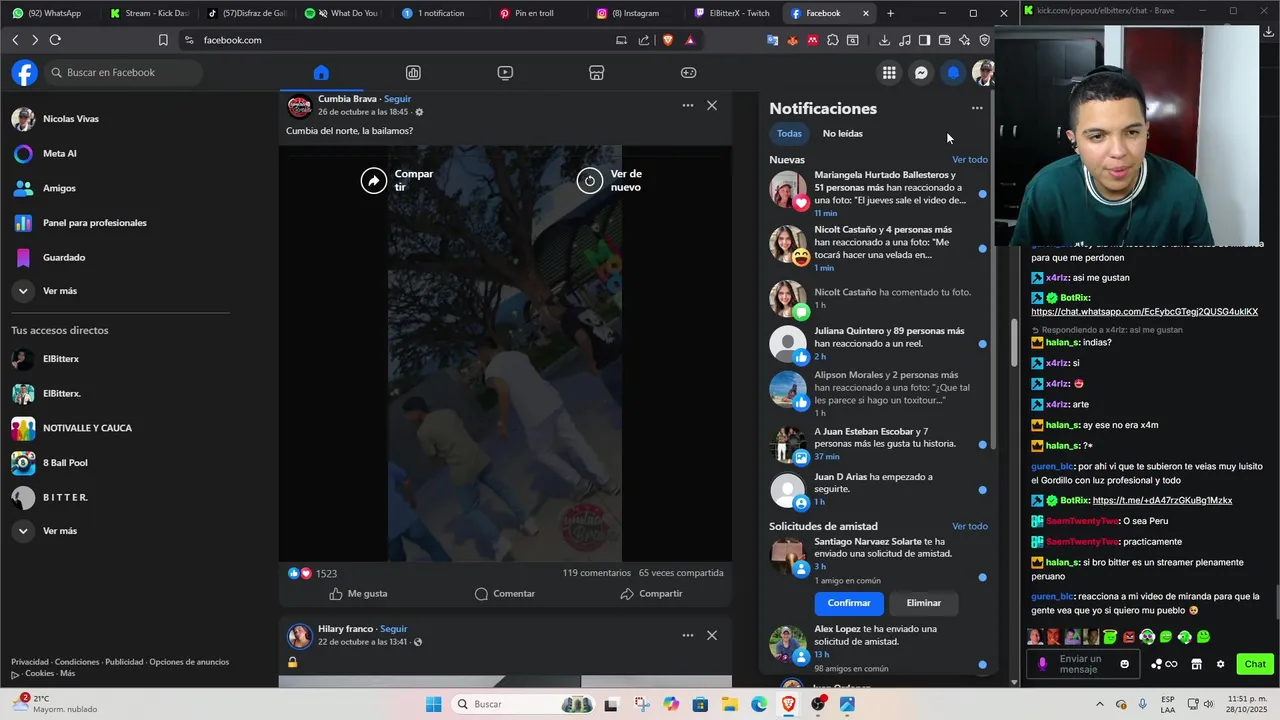Select the No leídas notifications filter
The width and height of the screenshot is (1280, 720).
click(842, 134)
